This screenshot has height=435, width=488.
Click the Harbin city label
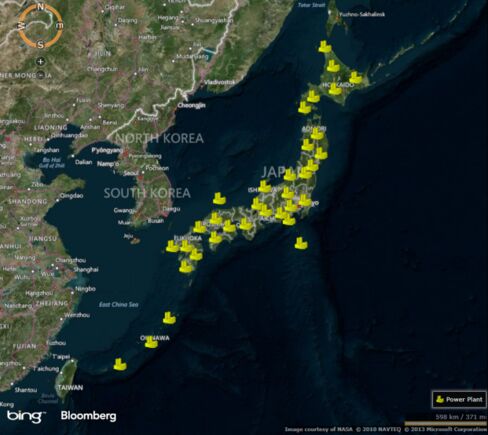[x=147, y=37]
